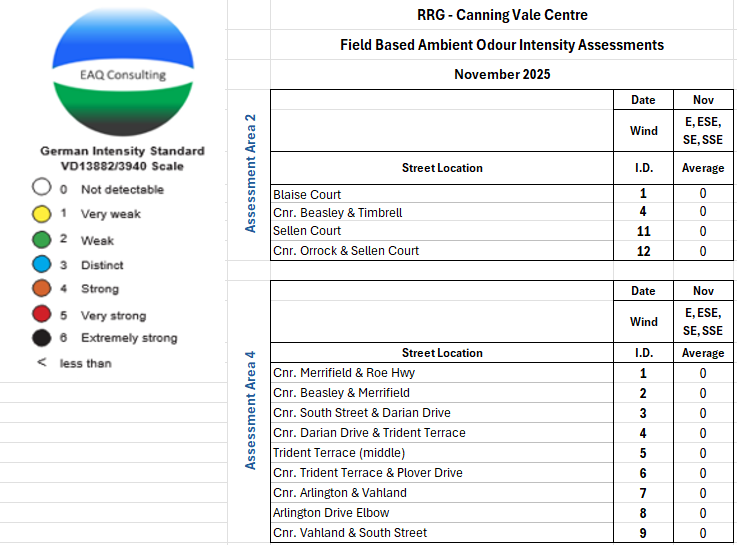Image resolution: width=737 pixels, height=545 pixels.
Task: Select the 'RRG - Canning Vale Centre' title cell
Action: 501,15
